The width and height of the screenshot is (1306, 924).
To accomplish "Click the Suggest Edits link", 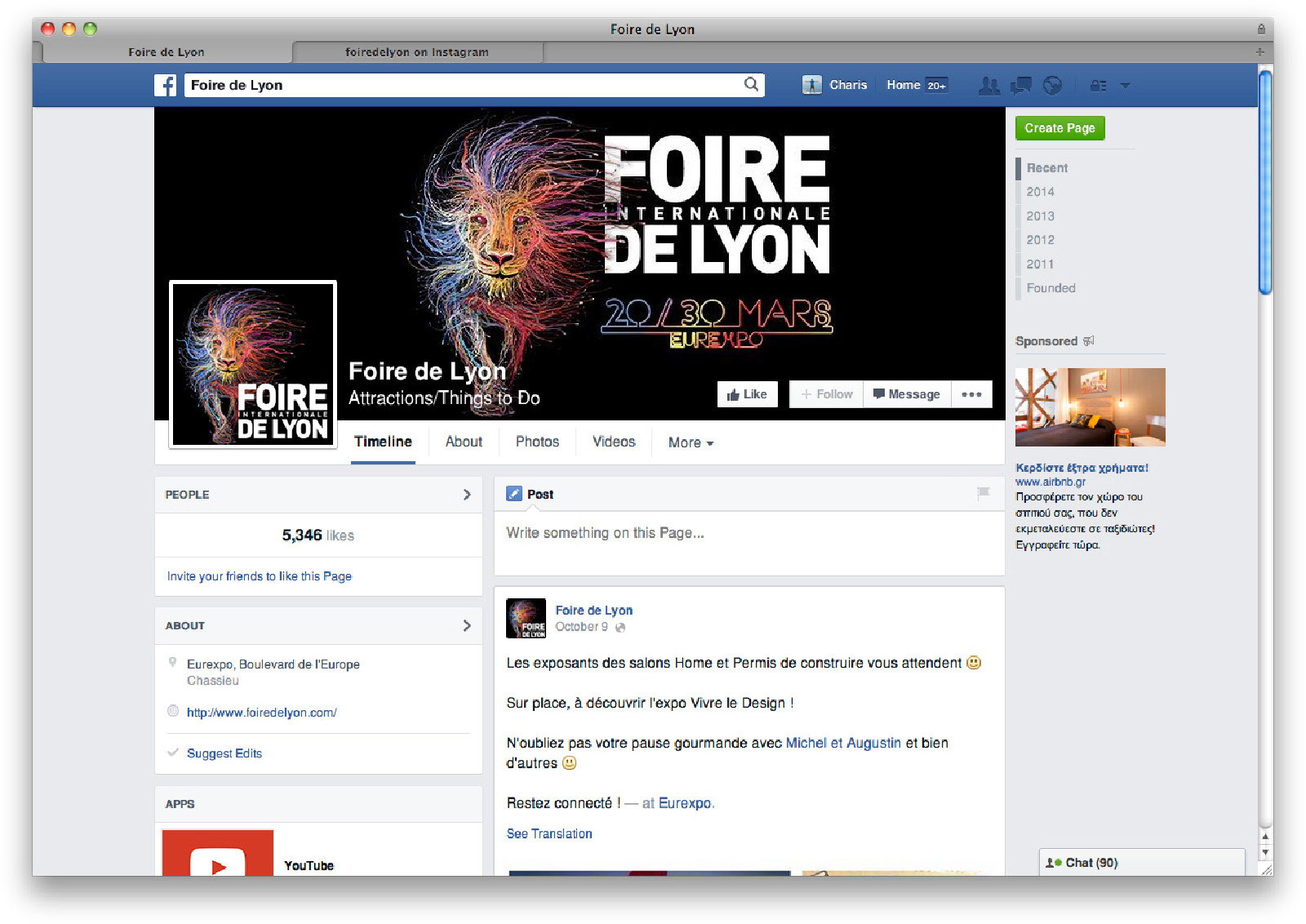I will coord(224,753).
